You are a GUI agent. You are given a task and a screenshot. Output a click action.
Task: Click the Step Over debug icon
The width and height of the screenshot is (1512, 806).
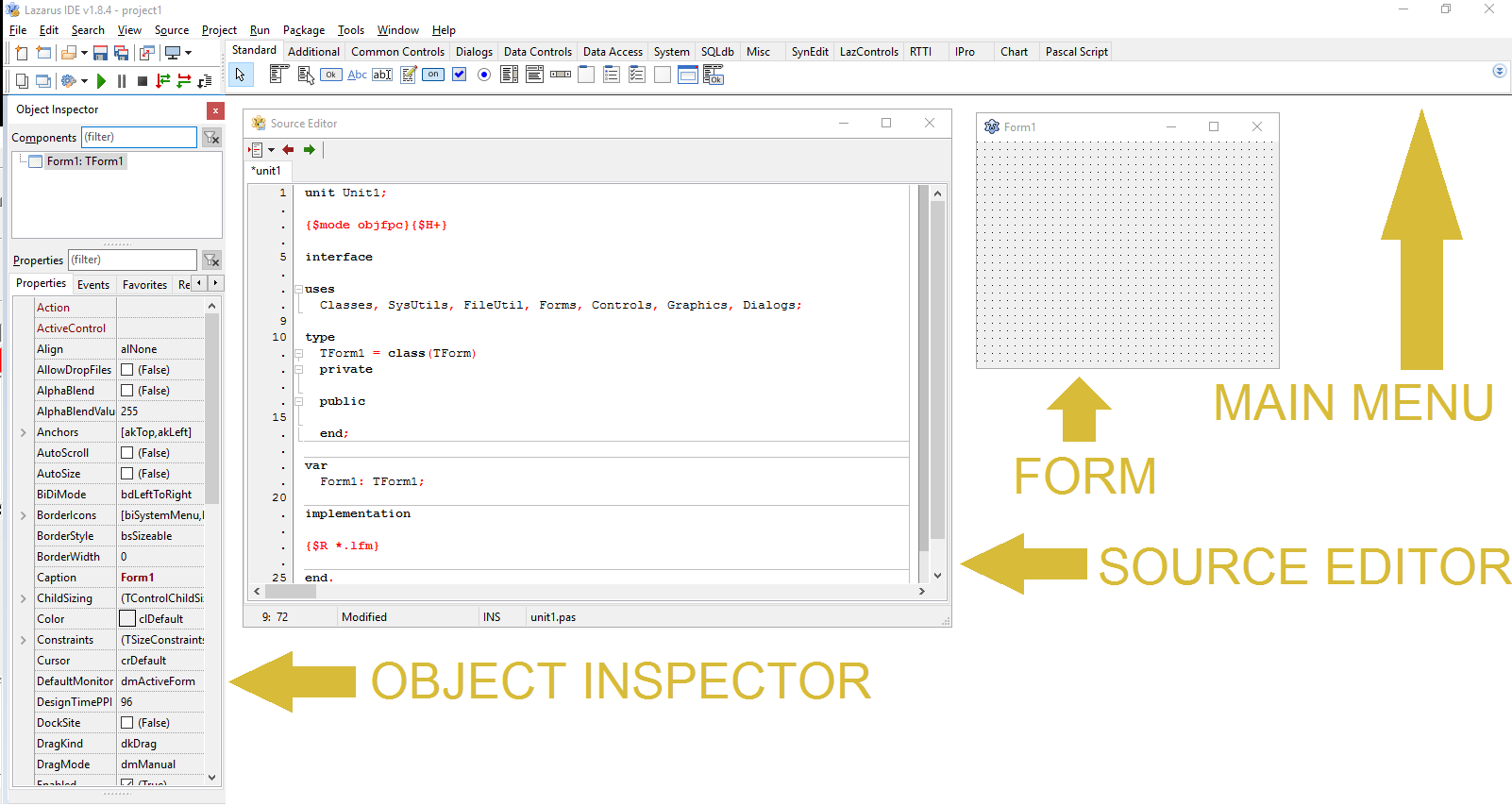(184, 81)
